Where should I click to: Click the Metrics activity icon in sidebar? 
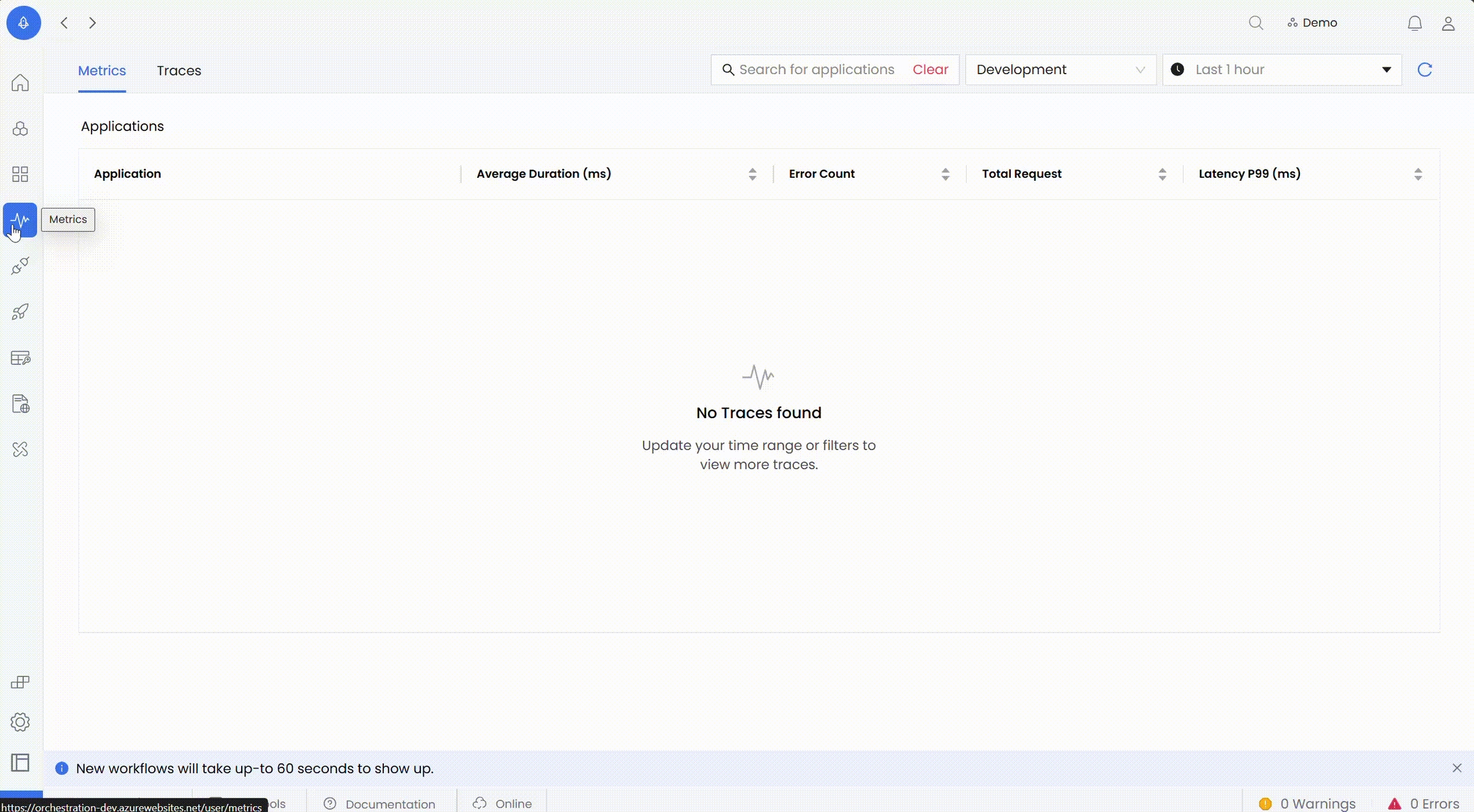(20, 220)
